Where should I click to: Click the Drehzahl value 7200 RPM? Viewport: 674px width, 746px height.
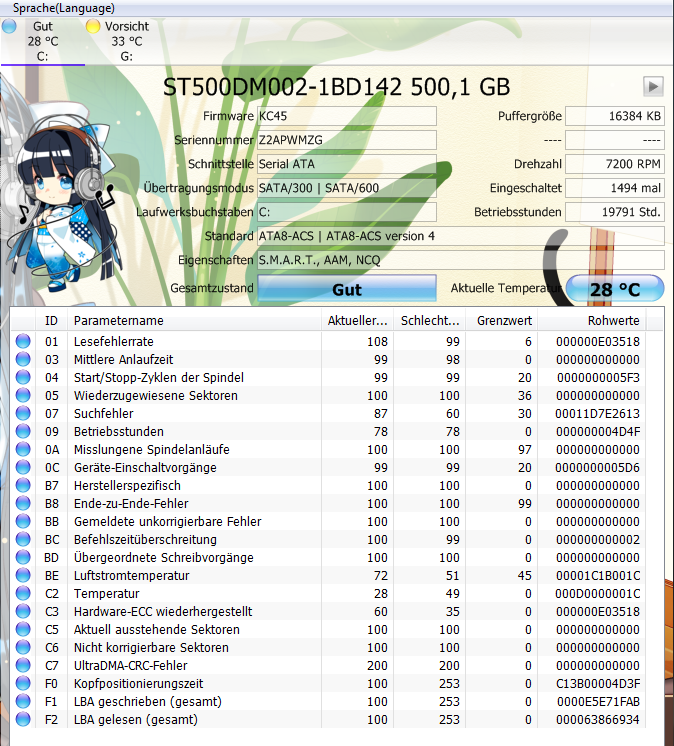pyautogui.click(x=615, y=164)
